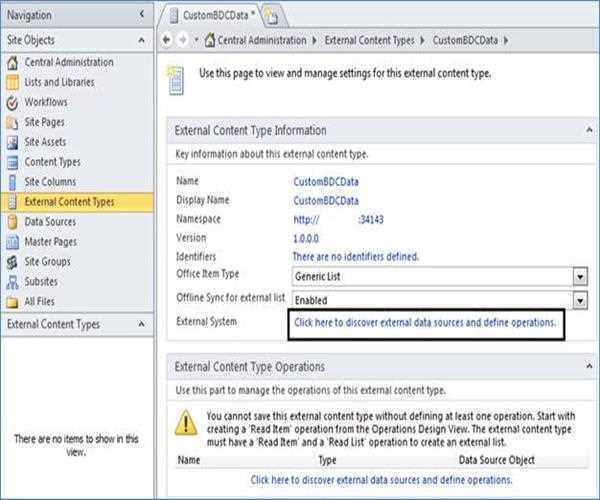600x500 pixels.
Task: Click the back navigation arrow
Action: 167,40
